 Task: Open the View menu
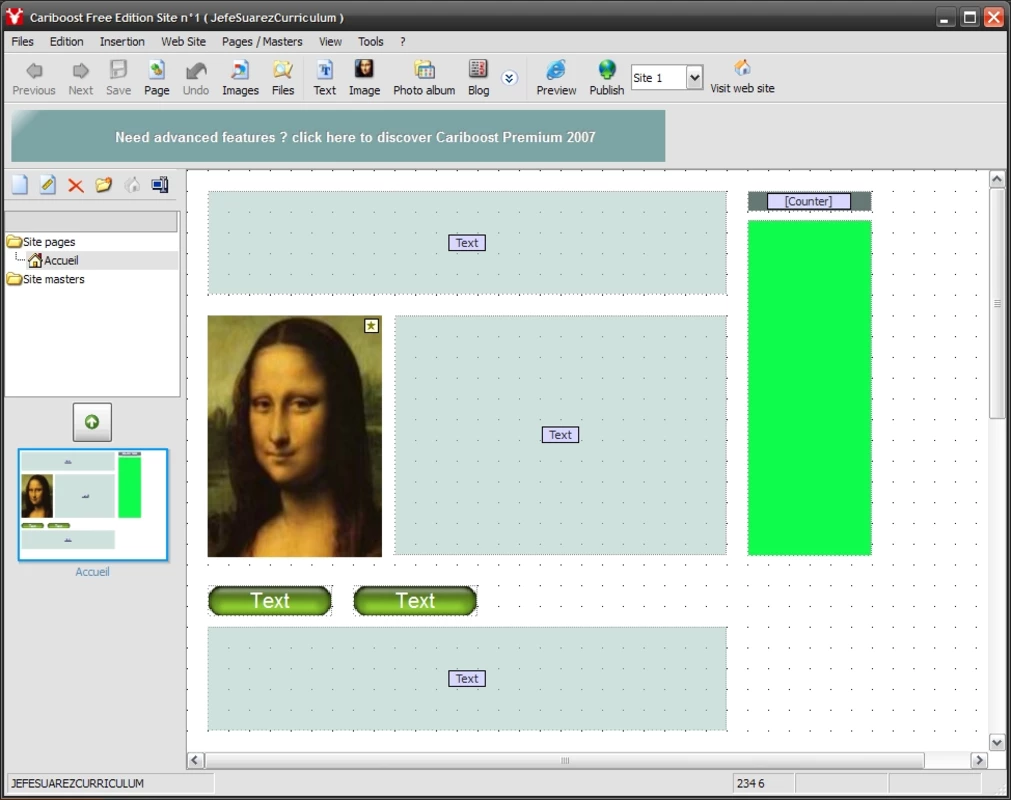pyautogui.click(x=330, y=41)
